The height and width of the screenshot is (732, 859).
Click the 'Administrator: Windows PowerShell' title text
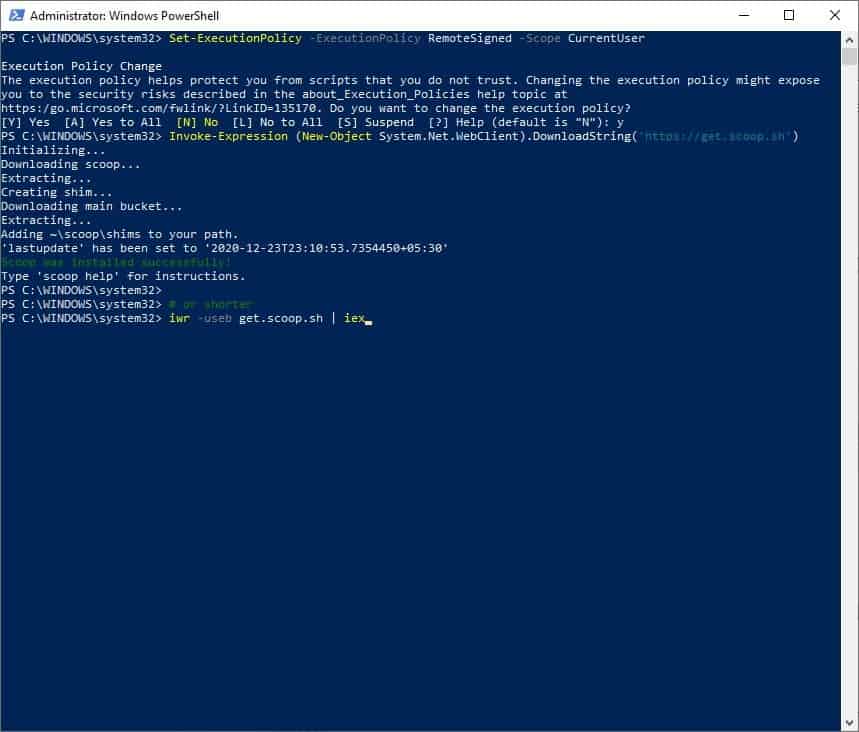click(124, 16)
